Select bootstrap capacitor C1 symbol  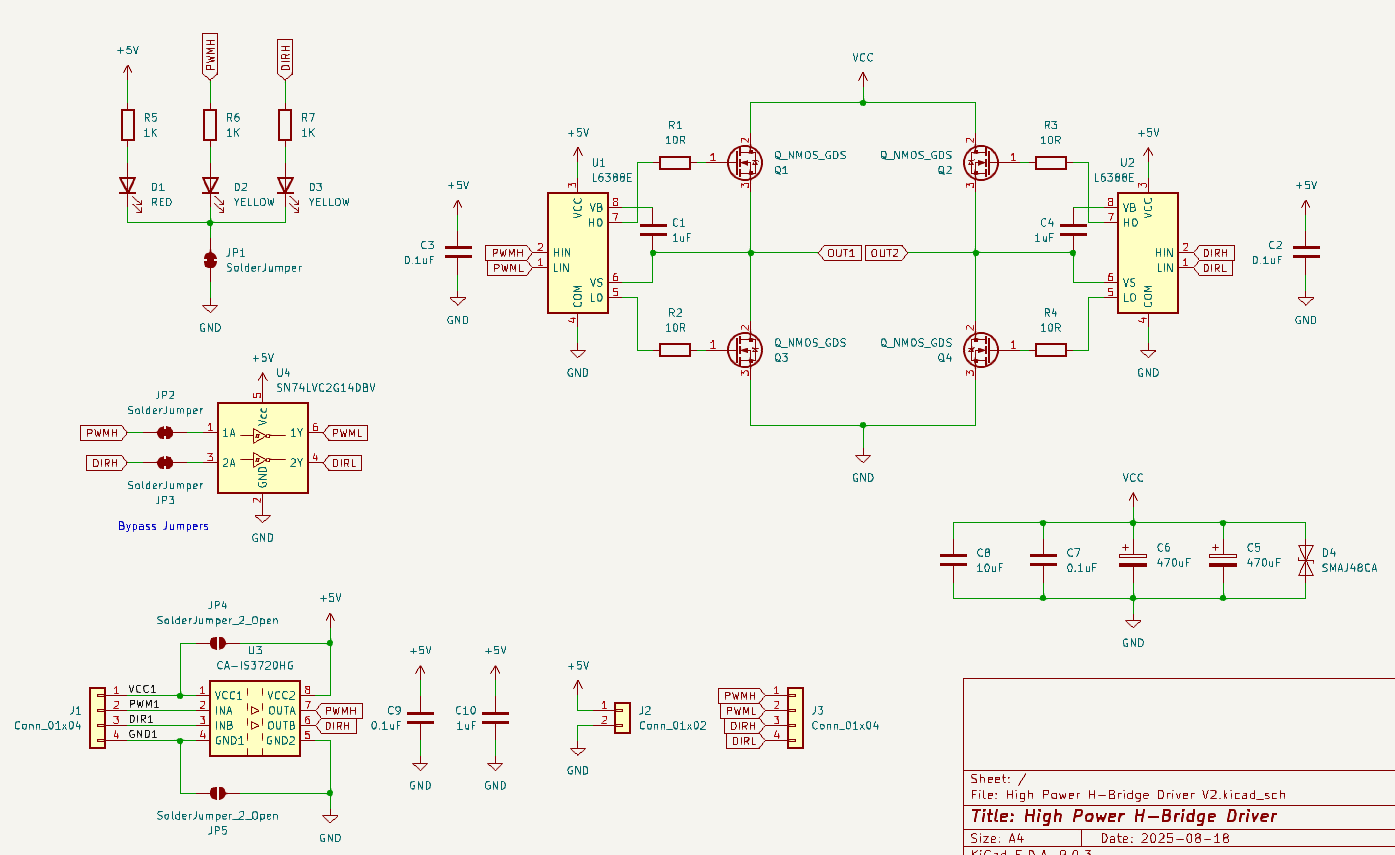point(652,231)
